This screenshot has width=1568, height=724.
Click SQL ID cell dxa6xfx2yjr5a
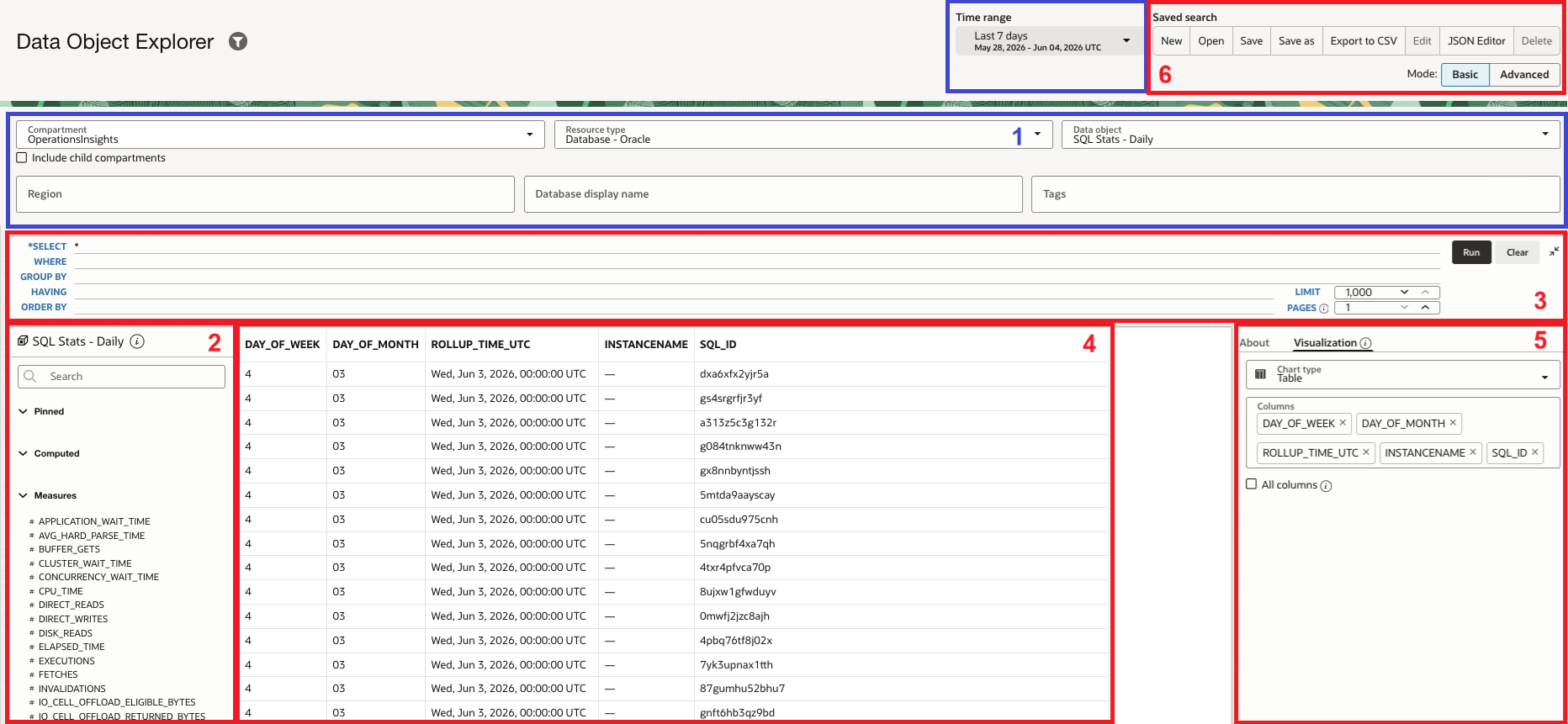pyautogui.click(x=734, y=373)
